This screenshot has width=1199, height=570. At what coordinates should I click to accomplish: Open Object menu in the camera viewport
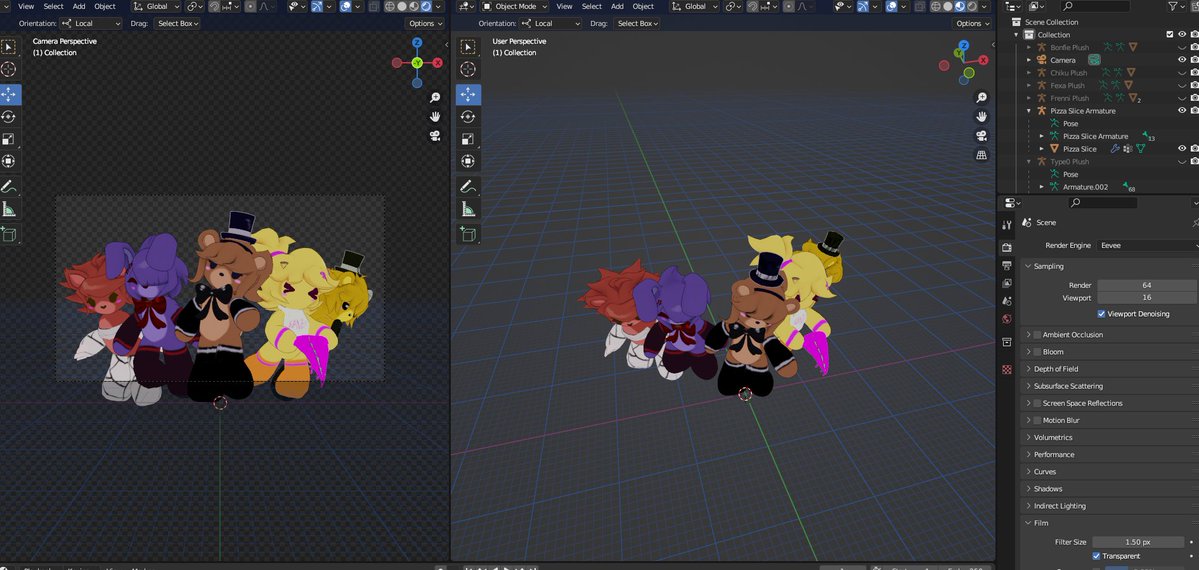tap(105, 6)
